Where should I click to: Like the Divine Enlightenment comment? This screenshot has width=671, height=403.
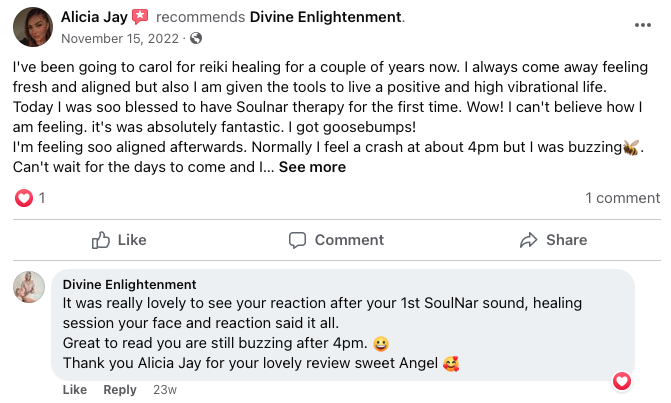click(x=74, y=390)
